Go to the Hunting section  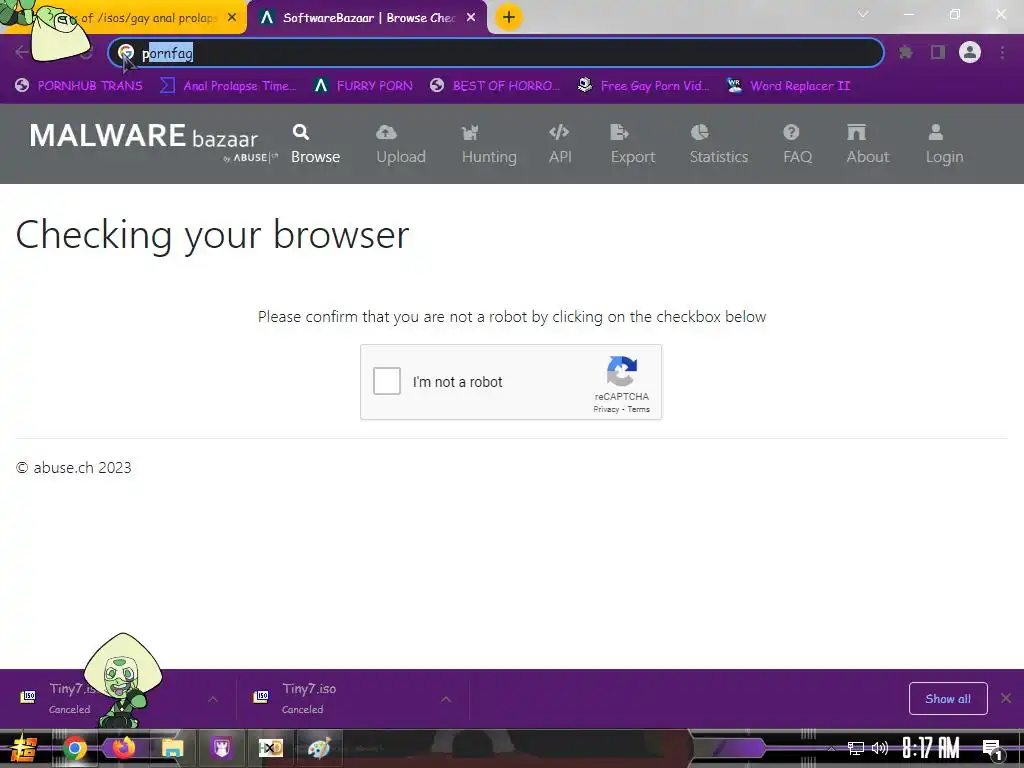(488, 144)
